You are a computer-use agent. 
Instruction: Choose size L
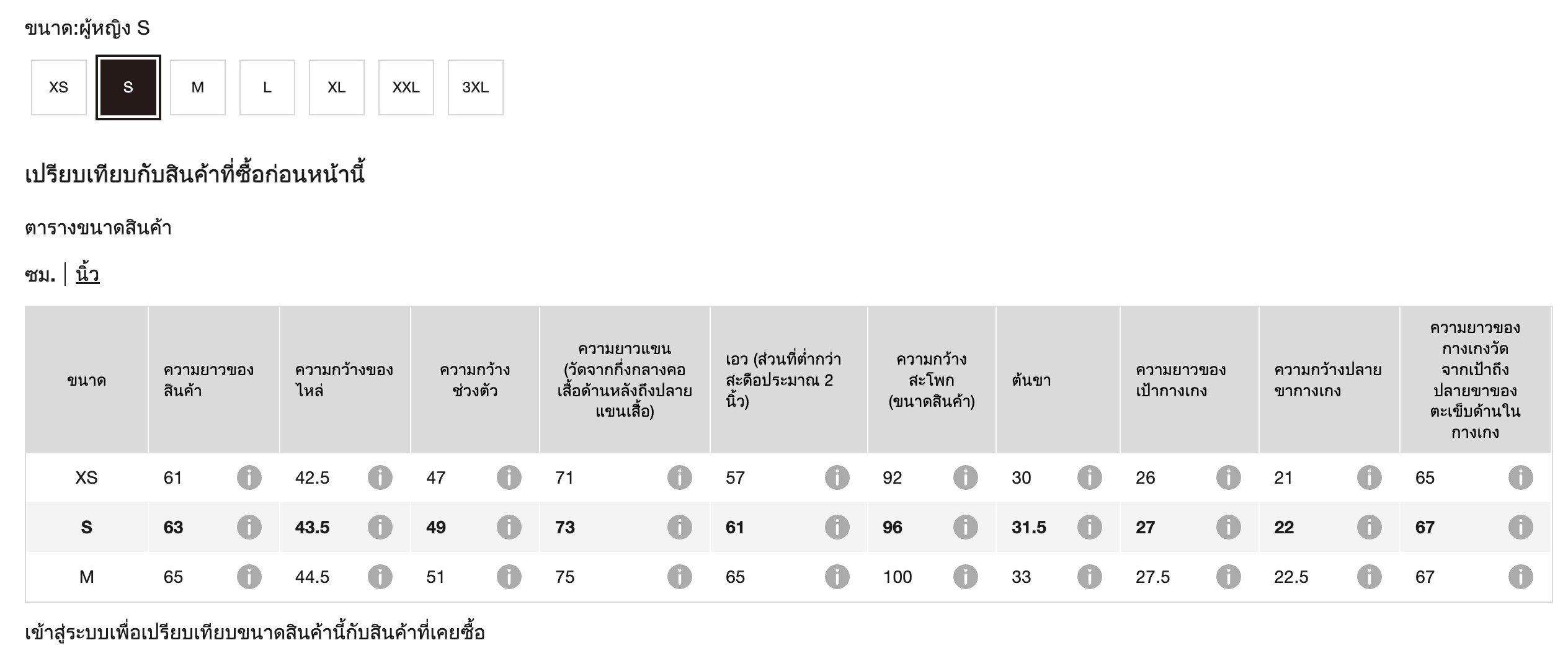click(x=267, y=87)
